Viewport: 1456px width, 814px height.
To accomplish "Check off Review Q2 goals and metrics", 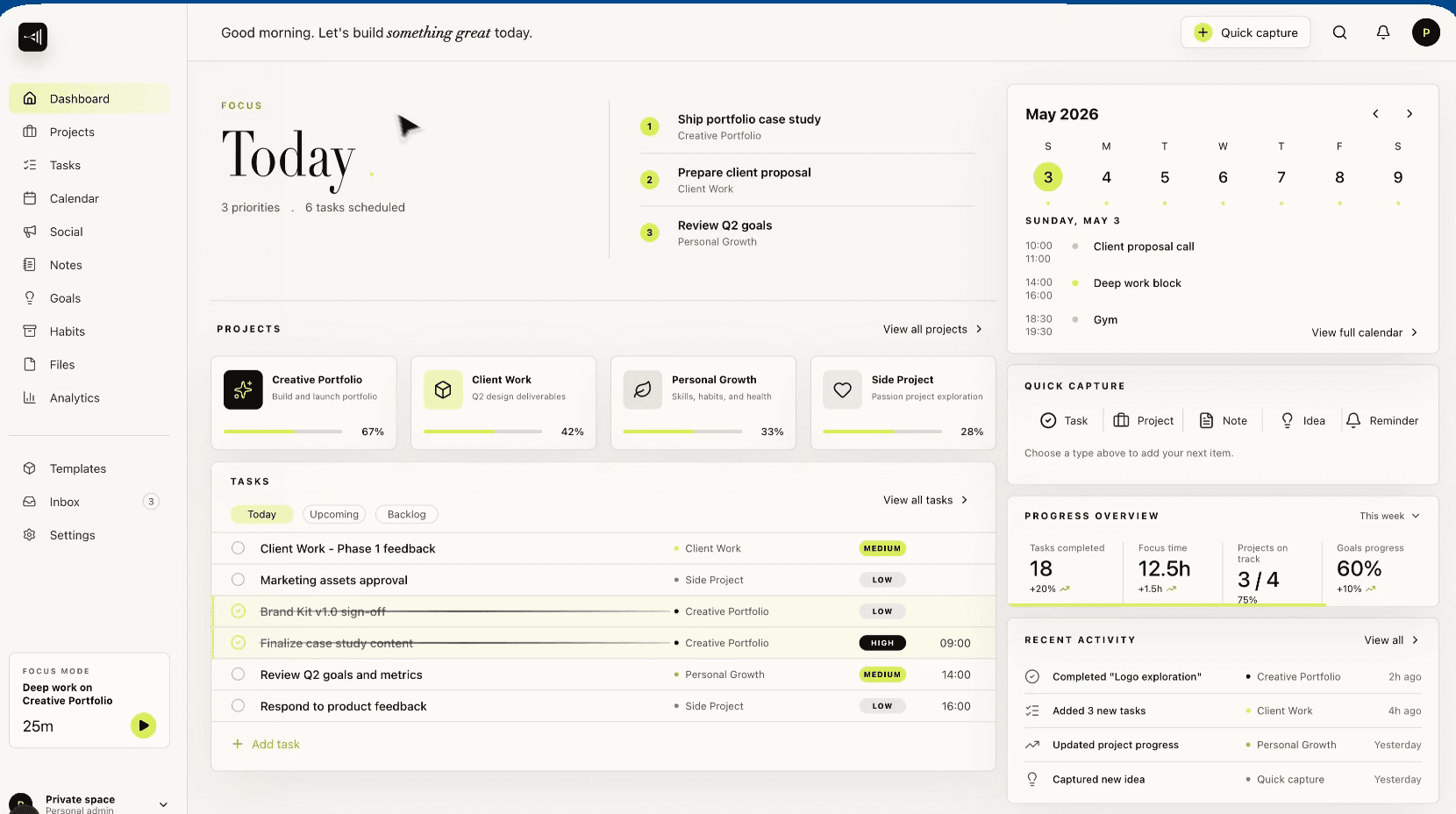I will (x=238, y=675).
